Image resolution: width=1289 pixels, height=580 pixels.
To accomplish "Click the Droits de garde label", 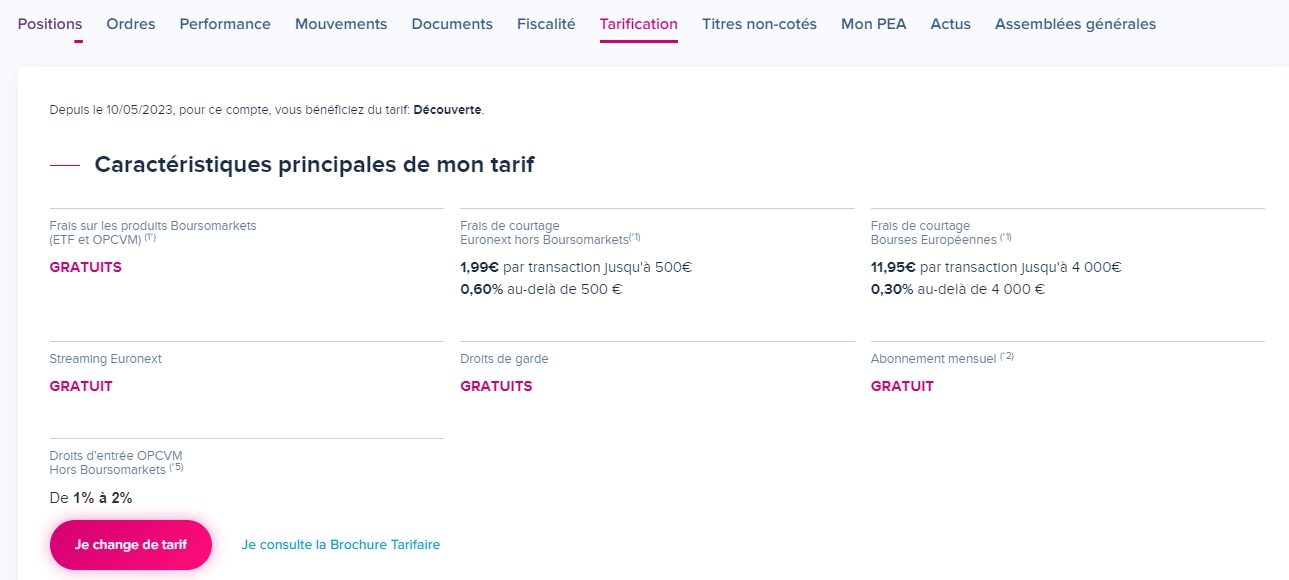I will pyautogui.click(x=504, y=359).
